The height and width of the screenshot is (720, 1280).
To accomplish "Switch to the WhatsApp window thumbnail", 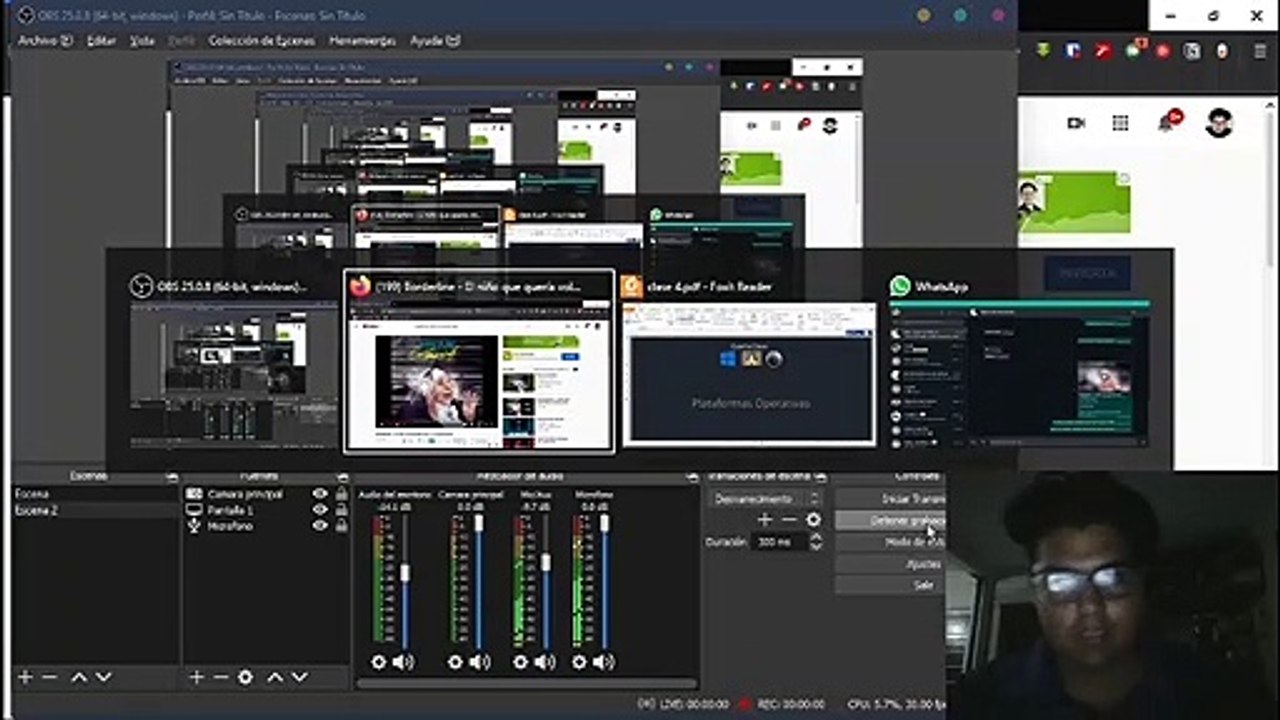I will point(1019,363).
